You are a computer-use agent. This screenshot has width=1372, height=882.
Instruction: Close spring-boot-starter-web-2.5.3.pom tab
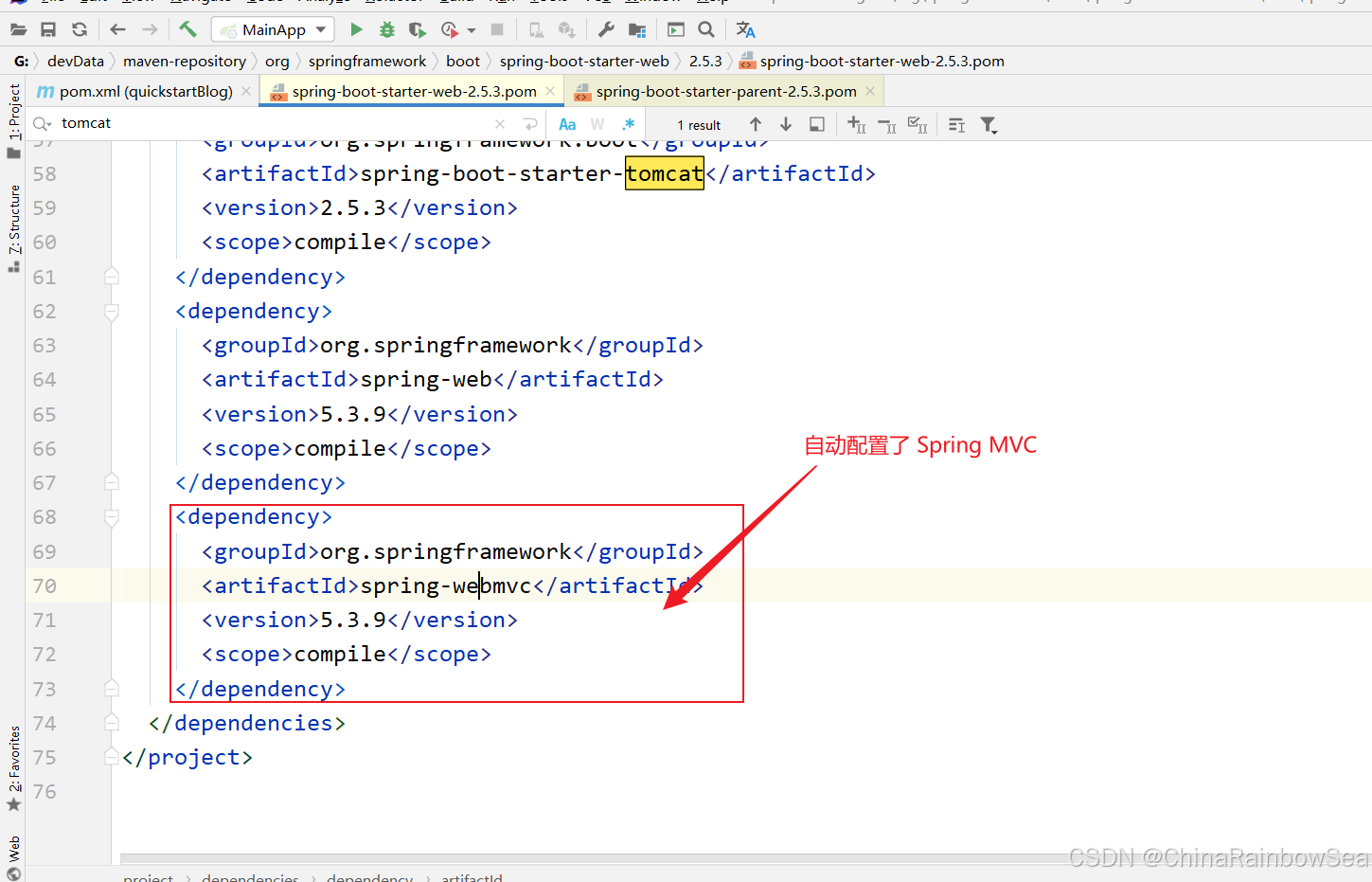tap(550, 91)
